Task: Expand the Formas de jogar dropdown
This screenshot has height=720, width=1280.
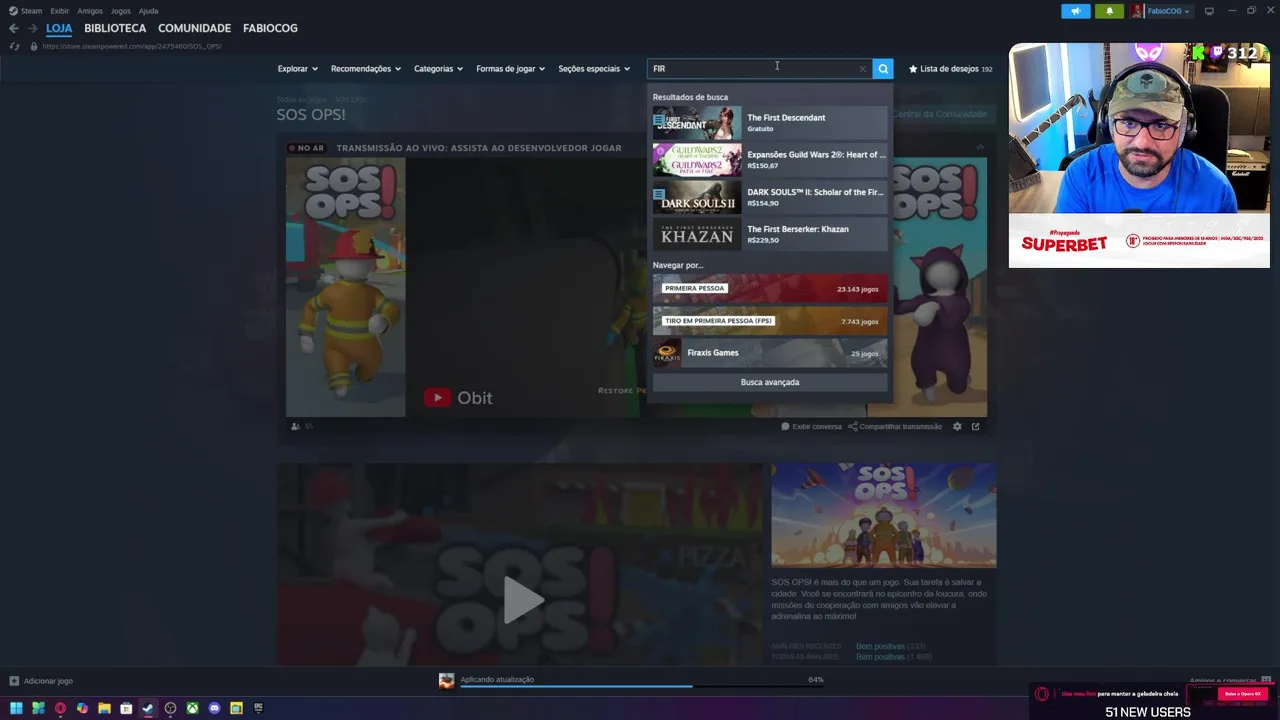Action: (510, 69)
